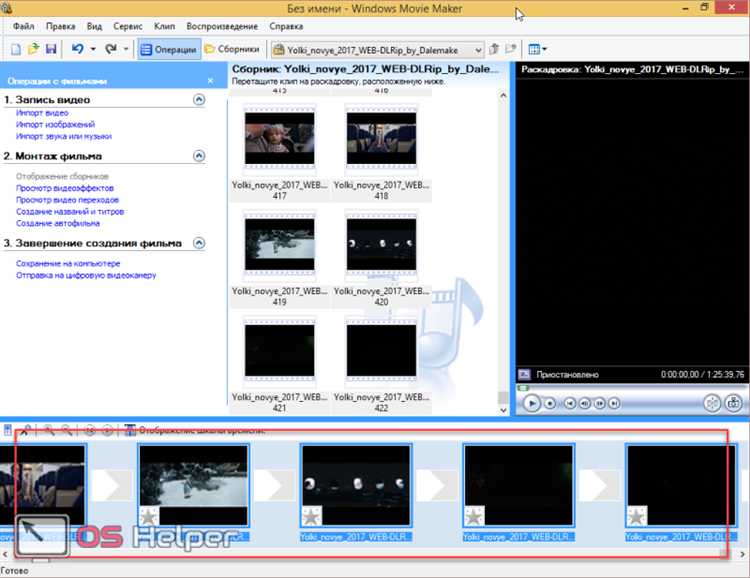Open the collection dropdown Yolki_novye_2017

pos(478,48)
